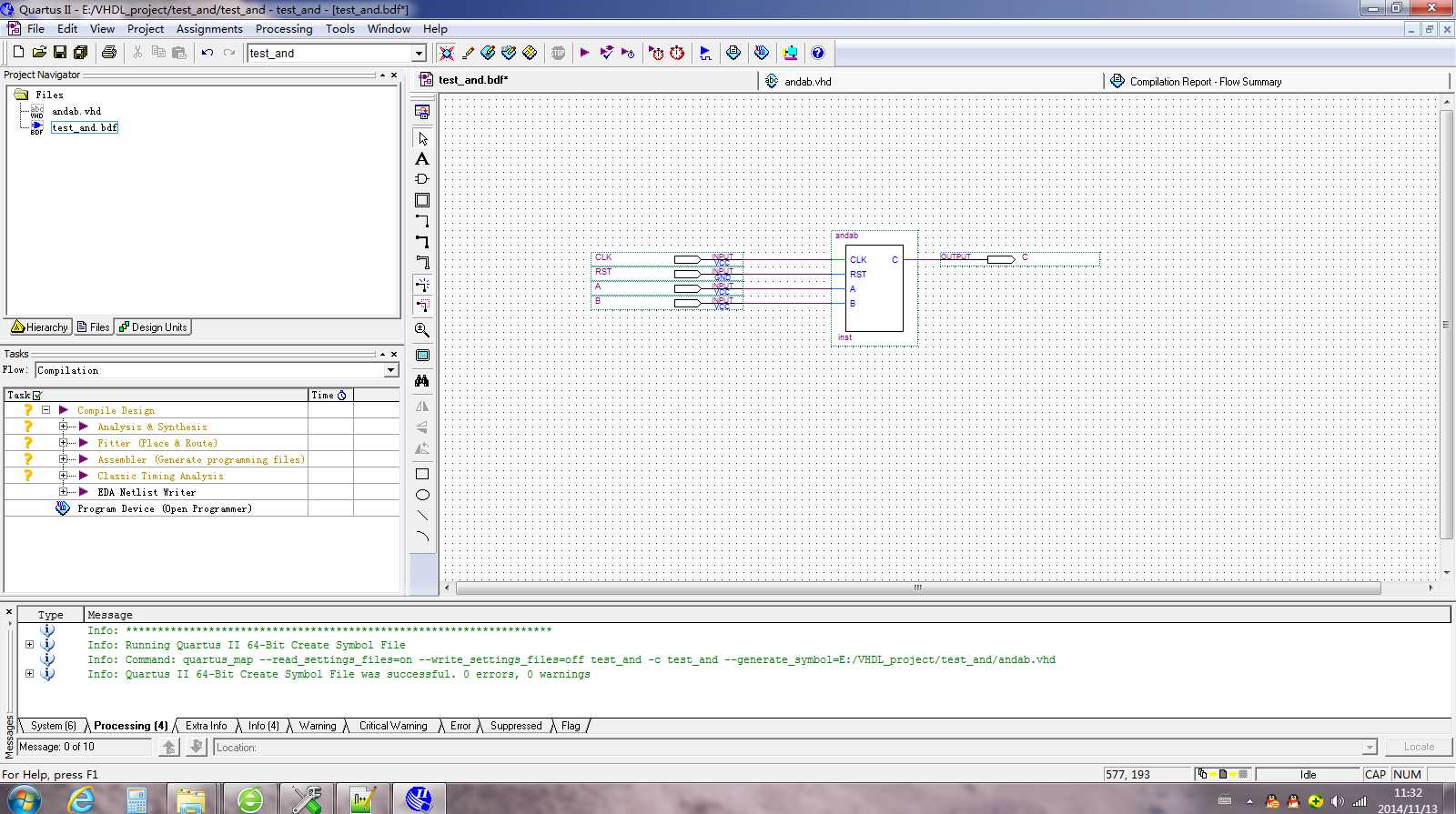1456x814 pixels.
Task: Select the Symbol tool with the gate icon
Action: coord(422,179)
